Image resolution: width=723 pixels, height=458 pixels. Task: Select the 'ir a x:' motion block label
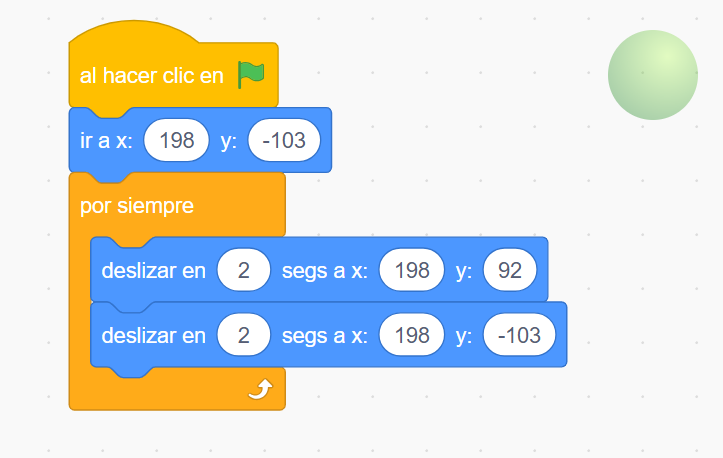click(x=106, y=140)
